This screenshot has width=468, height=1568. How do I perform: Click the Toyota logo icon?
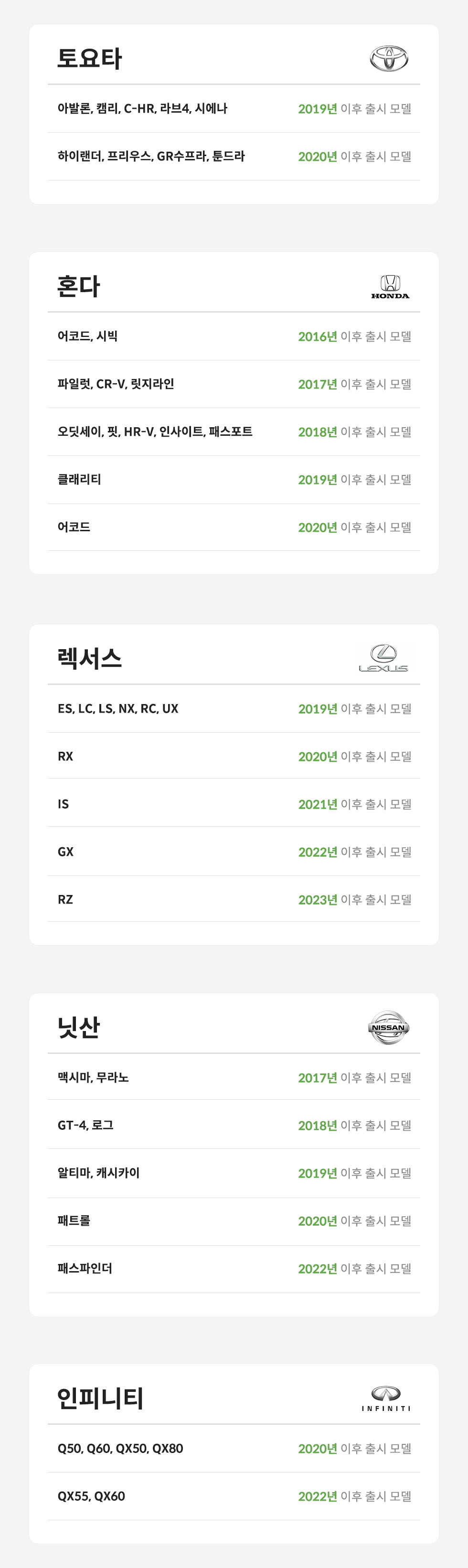tap(389, 58)
